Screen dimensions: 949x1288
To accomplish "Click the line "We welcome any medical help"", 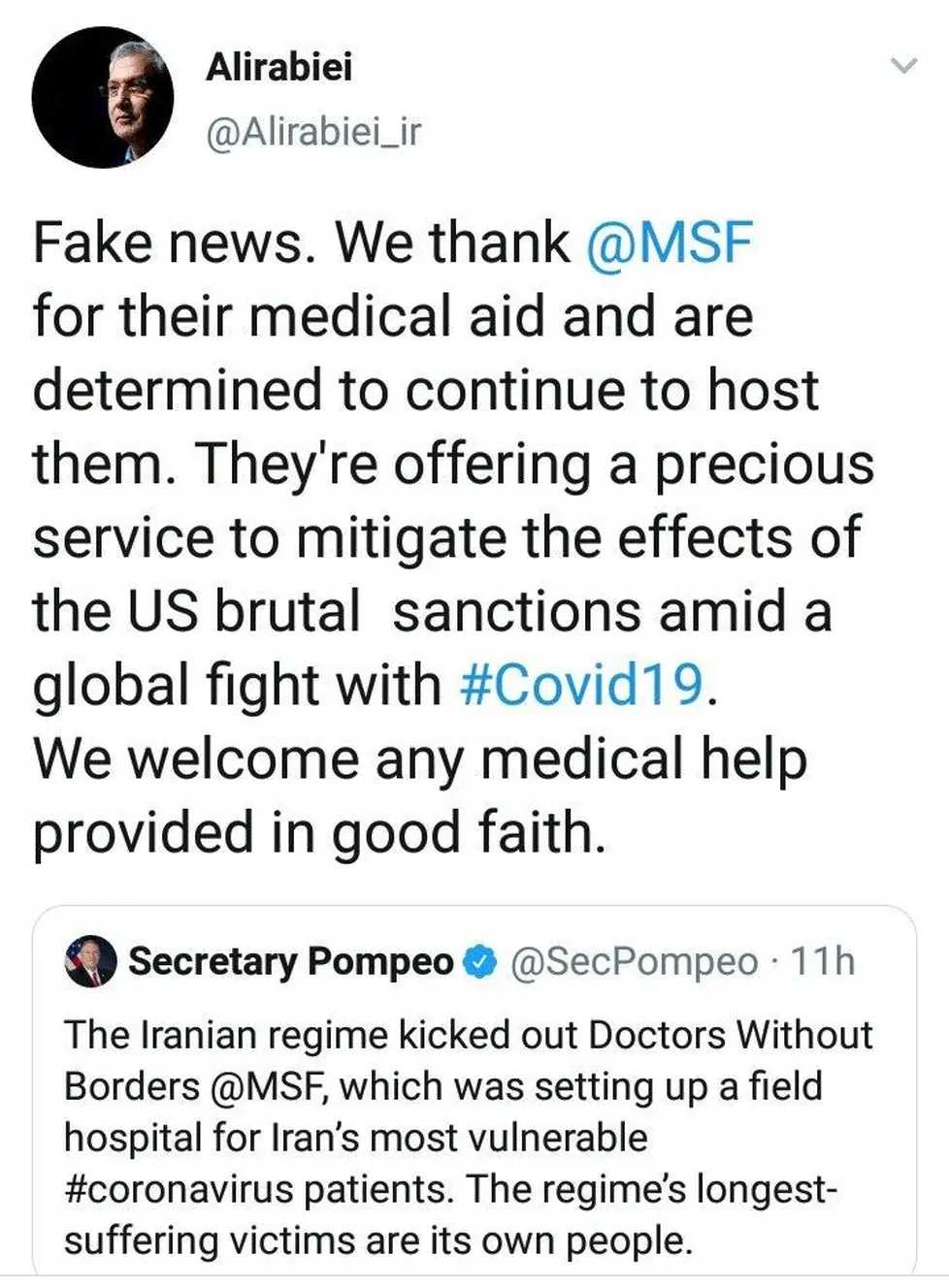I will point(419,758).
